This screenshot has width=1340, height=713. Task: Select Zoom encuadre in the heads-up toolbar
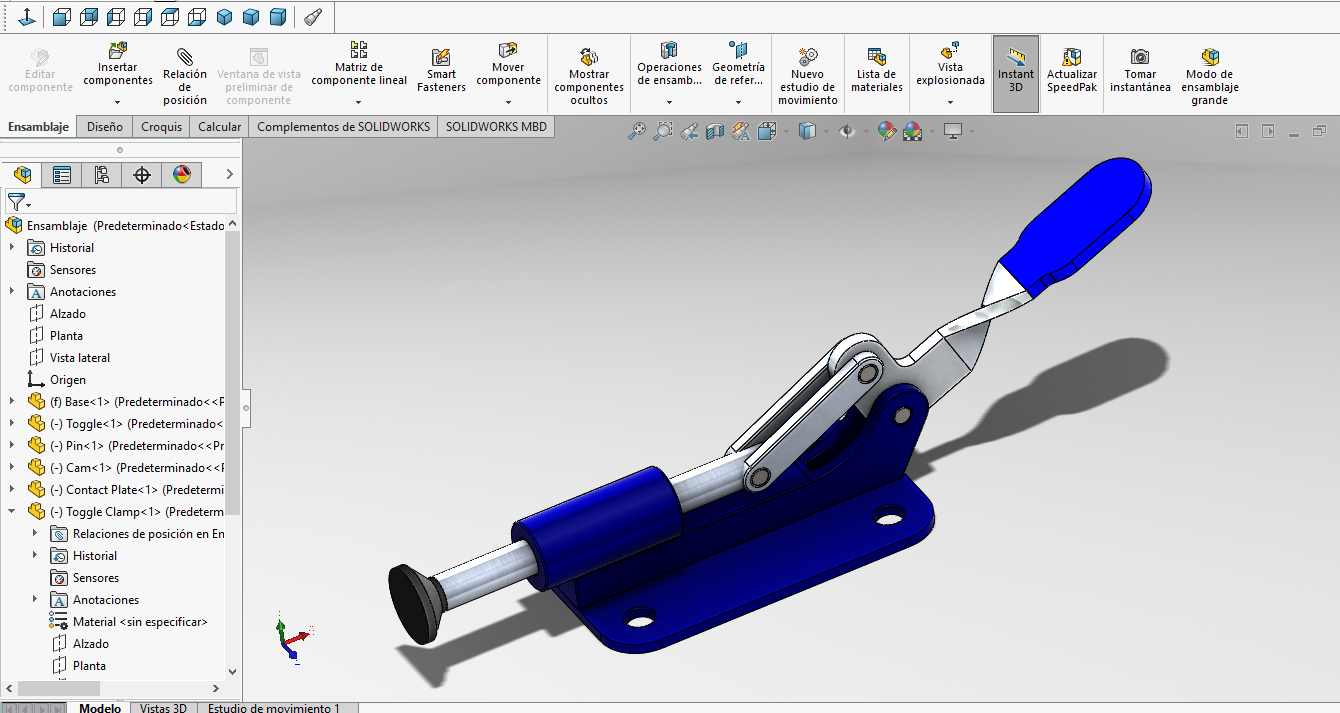click(x=662, y=131)
